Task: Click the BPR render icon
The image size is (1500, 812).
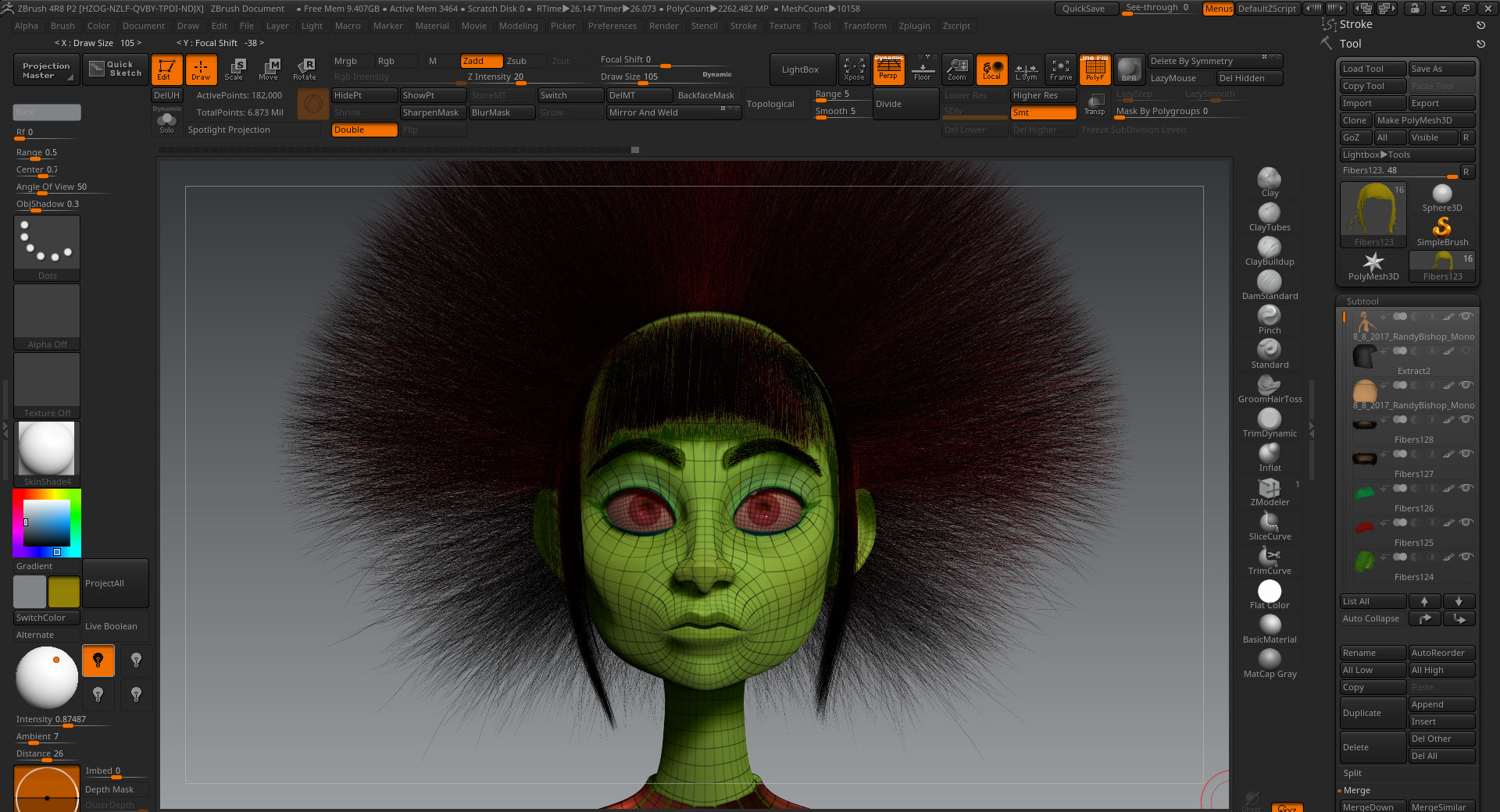Action: (x=1129, y=69)
